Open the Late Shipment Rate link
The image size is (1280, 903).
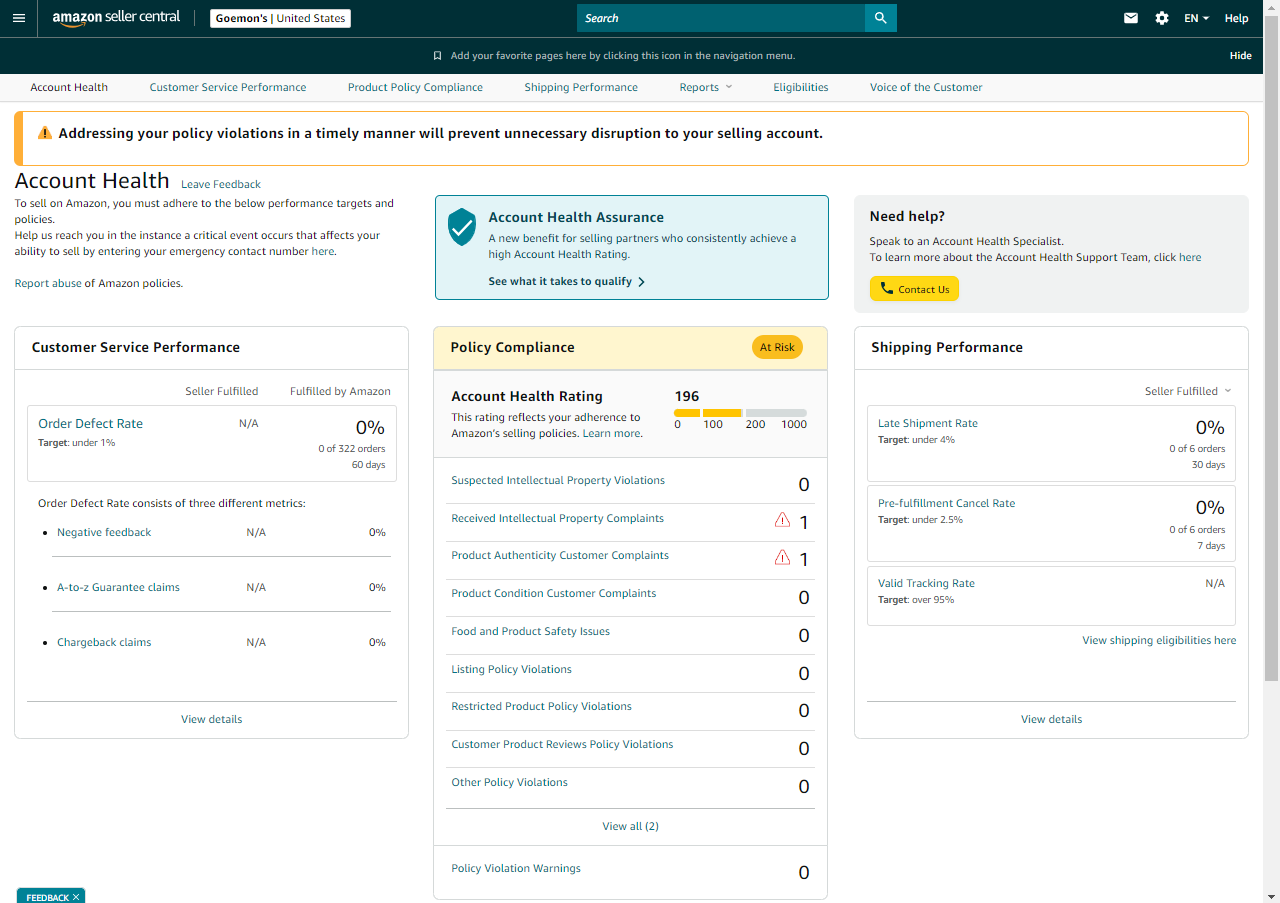click(928, 424)
